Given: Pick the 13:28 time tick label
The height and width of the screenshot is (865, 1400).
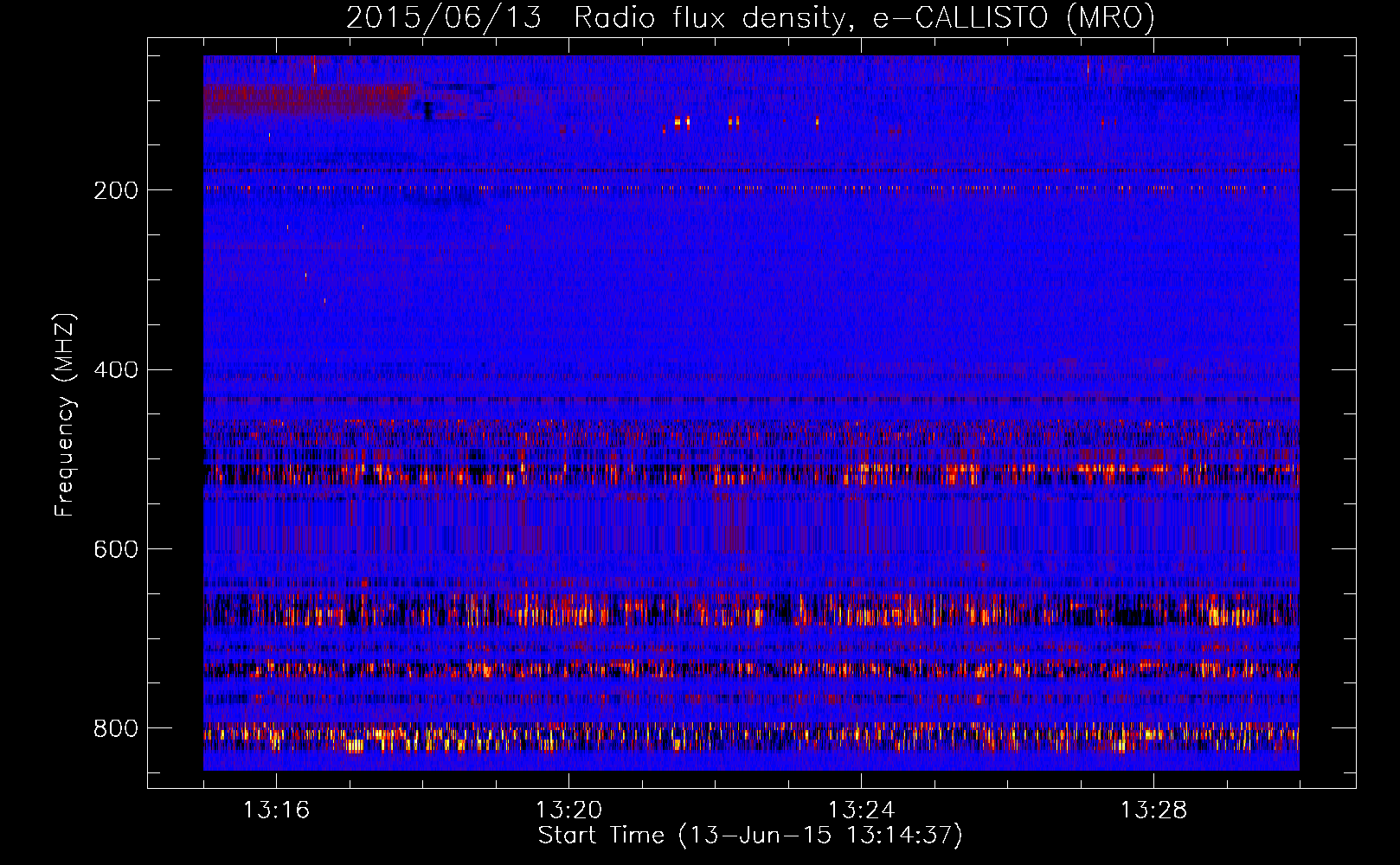Looking at the screenshot, I should pyautogui.click(x=1153, y=811).
